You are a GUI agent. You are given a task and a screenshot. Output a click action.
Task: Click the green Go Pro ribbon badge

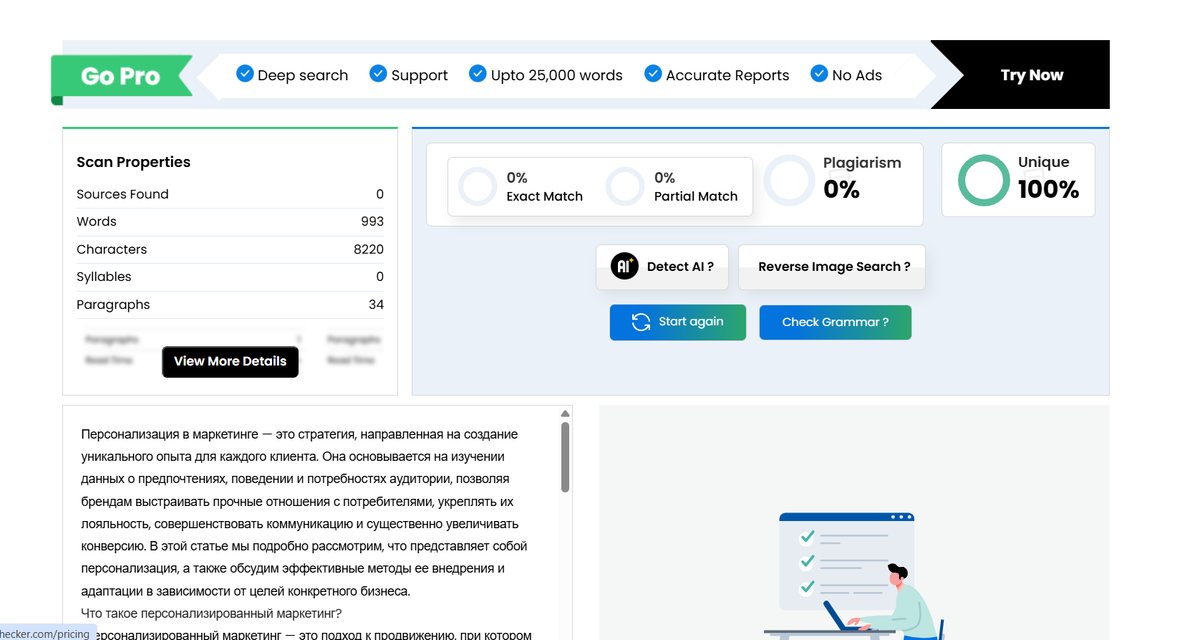click(x=122, y=76)
